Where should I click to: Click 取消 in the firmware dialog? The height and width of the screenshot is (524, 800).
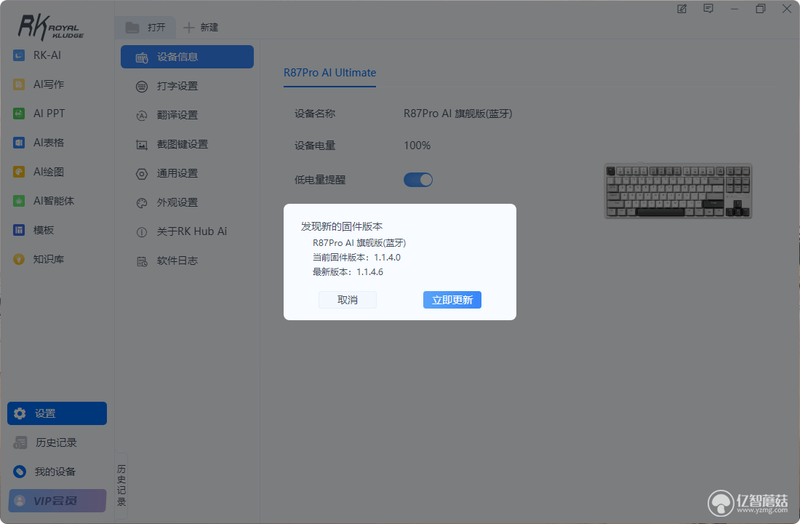click(x=347, y=300)
